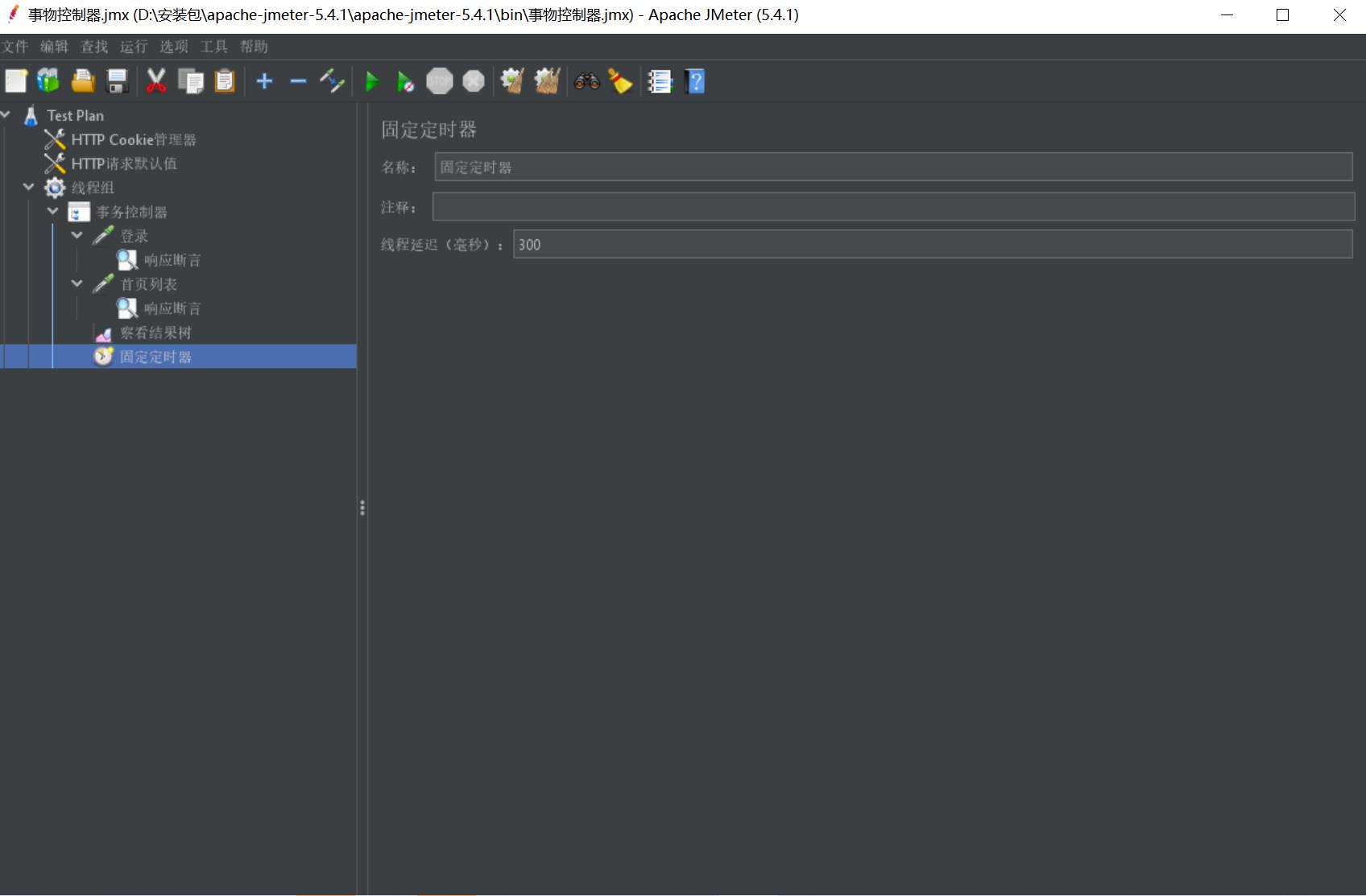
Task: Select 事务控制器 in the tree
Action: point(131,212)
